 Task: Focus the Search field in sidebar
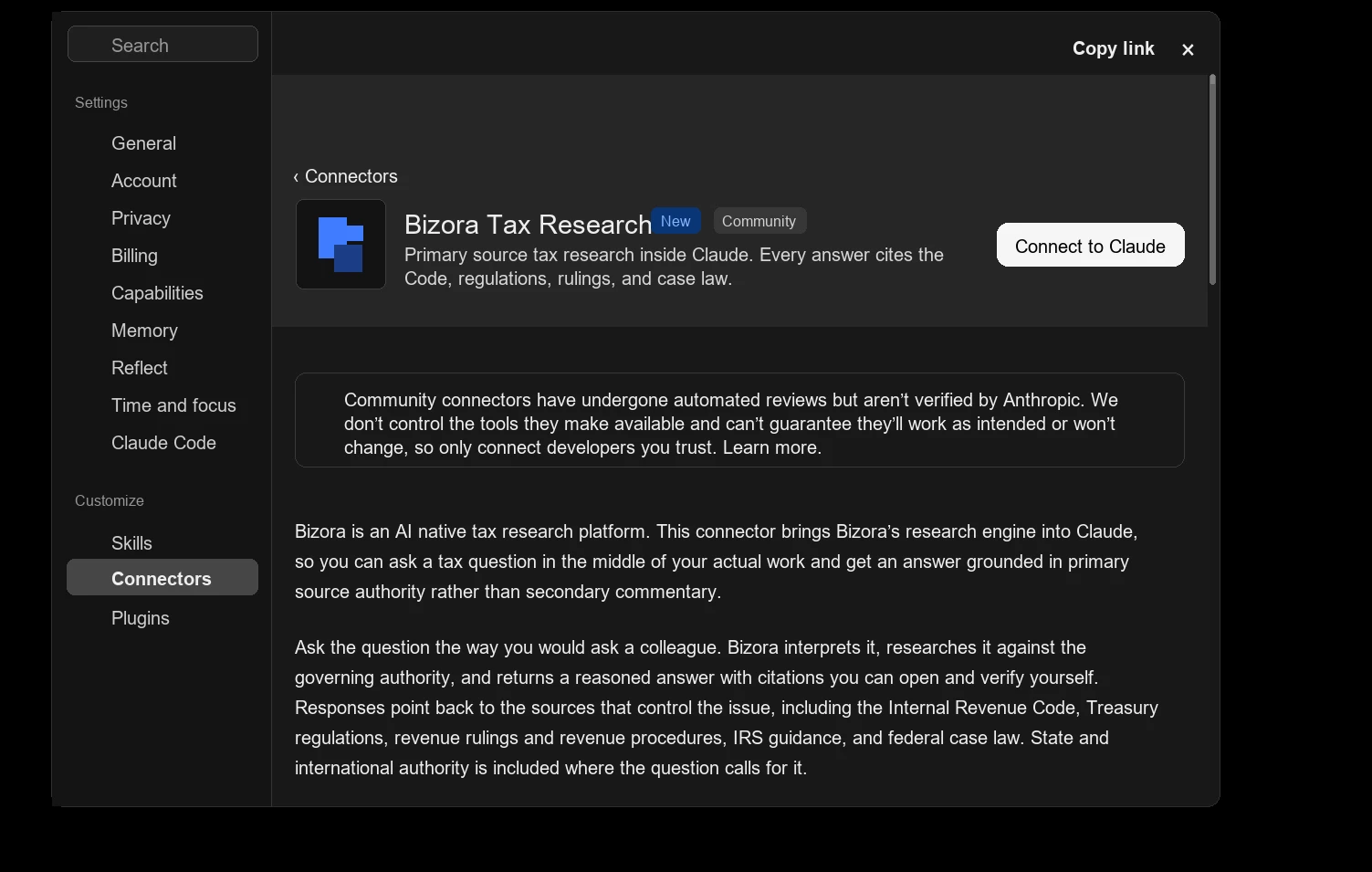tap(162, 45)
